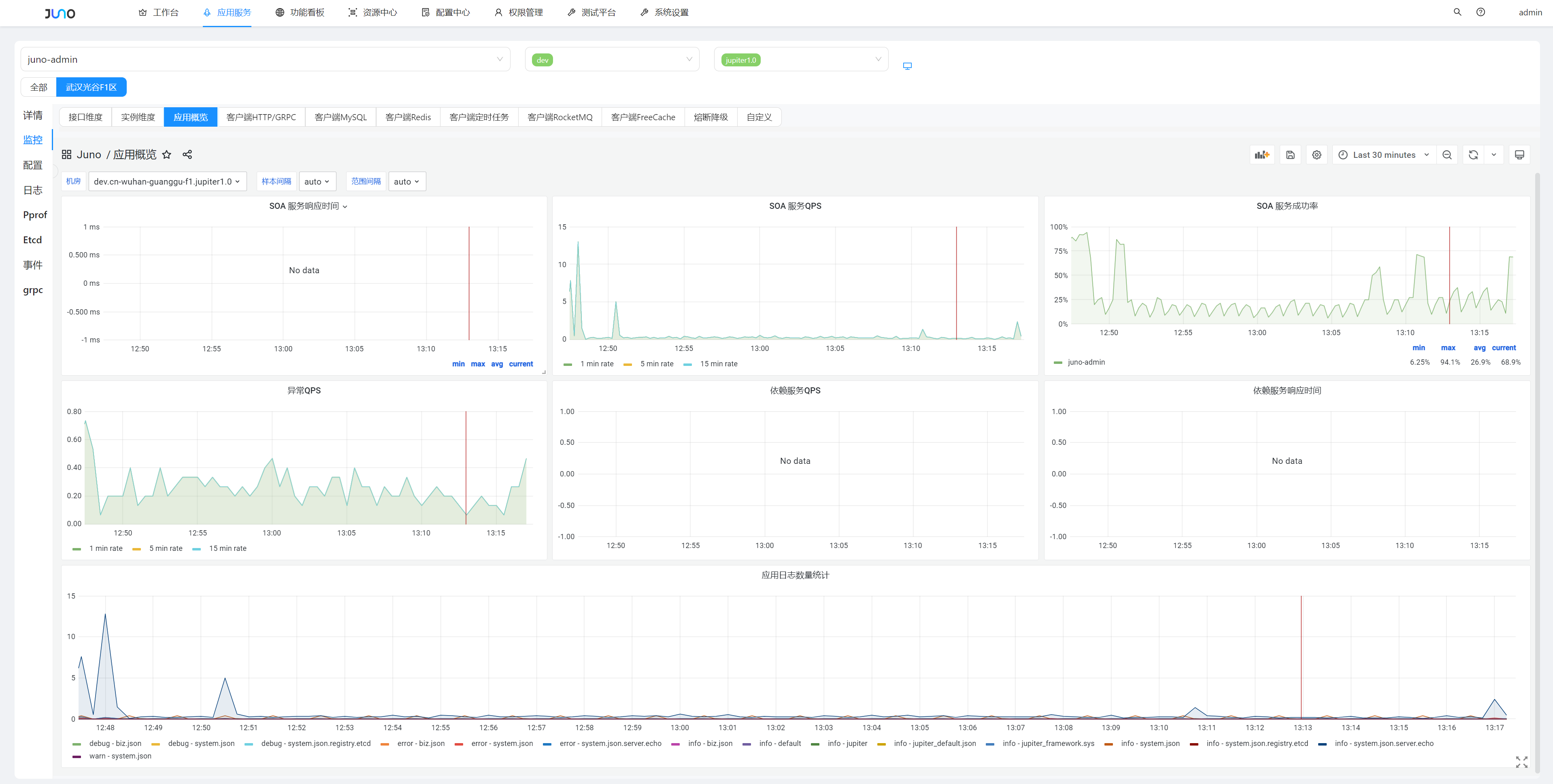Click the 应用日志数量统计 panel title
1553x784 pixels.
795,575
